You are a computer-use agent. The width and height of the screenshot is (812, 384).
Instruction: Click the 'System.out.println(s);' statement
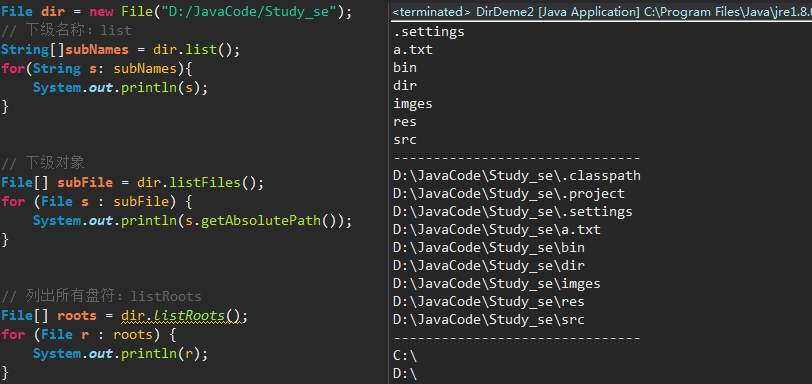click(120, 88)
